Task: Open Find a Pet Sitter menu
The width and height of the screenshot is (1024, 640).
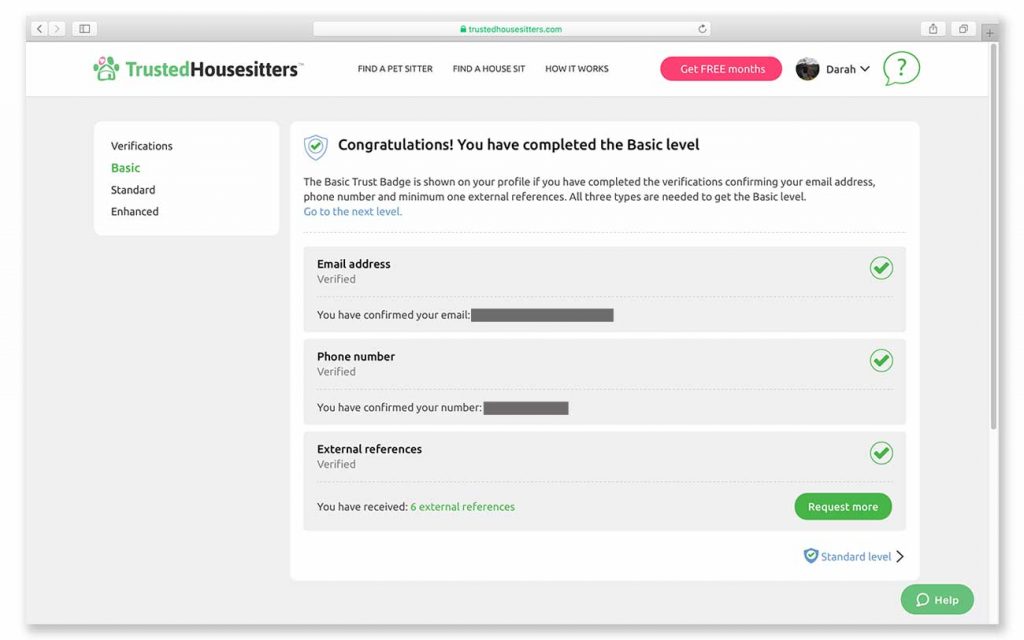Action: click(395, 69)
